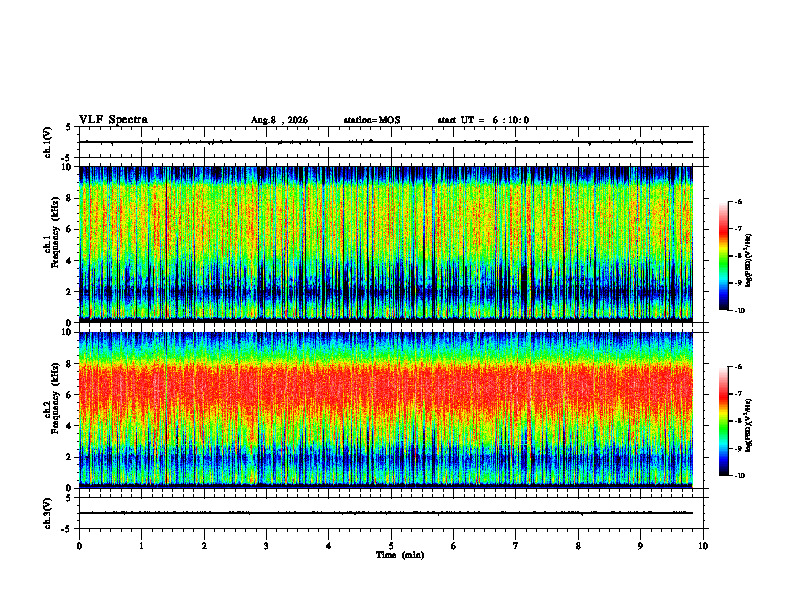Viewport: 792px width, 612px height.
Task: Click the ch.1 voltage waveform strip
Action: tap(391, 142)
